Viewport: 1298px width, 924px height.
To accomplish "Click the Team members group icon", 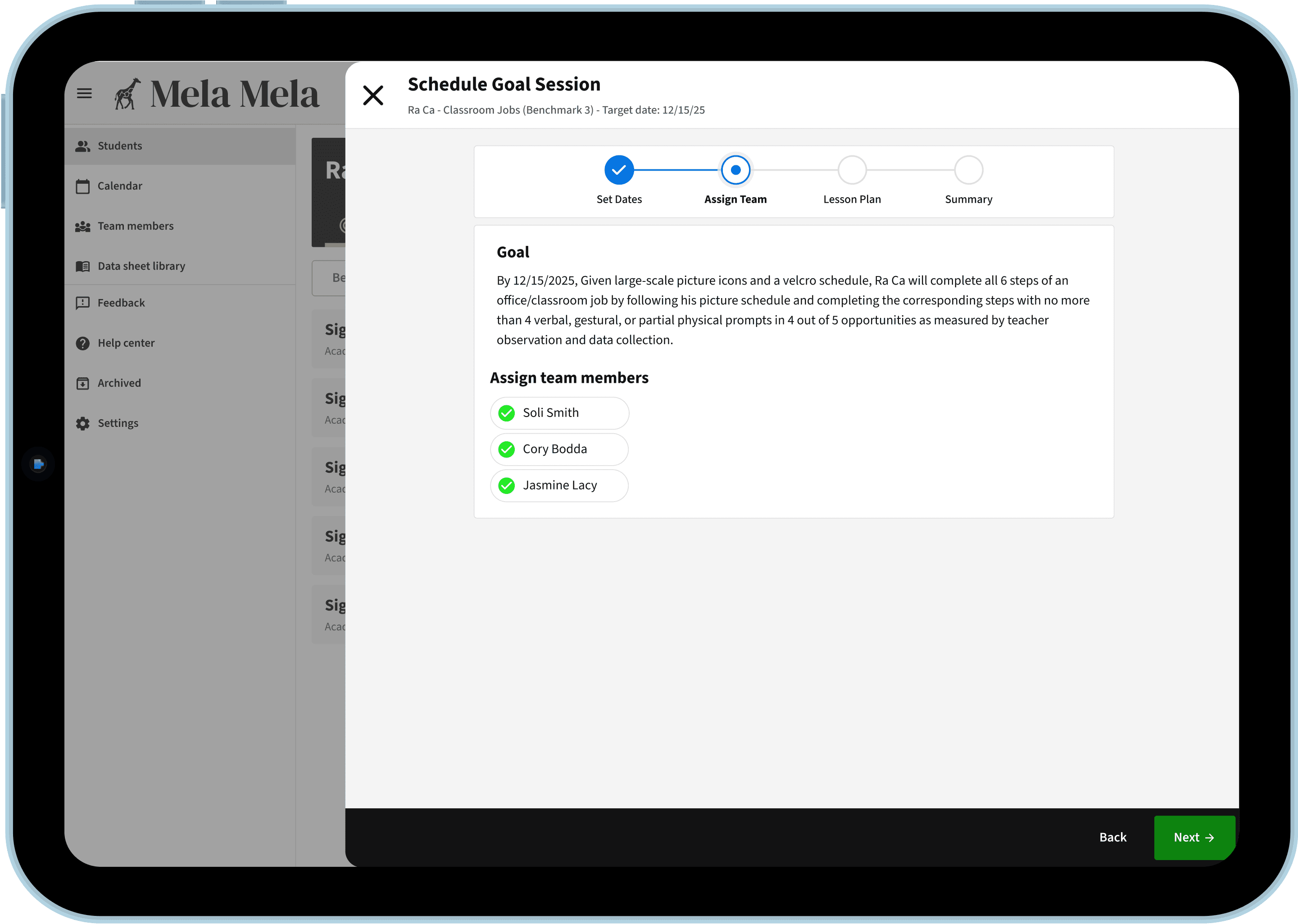I will tap(83, 226).
